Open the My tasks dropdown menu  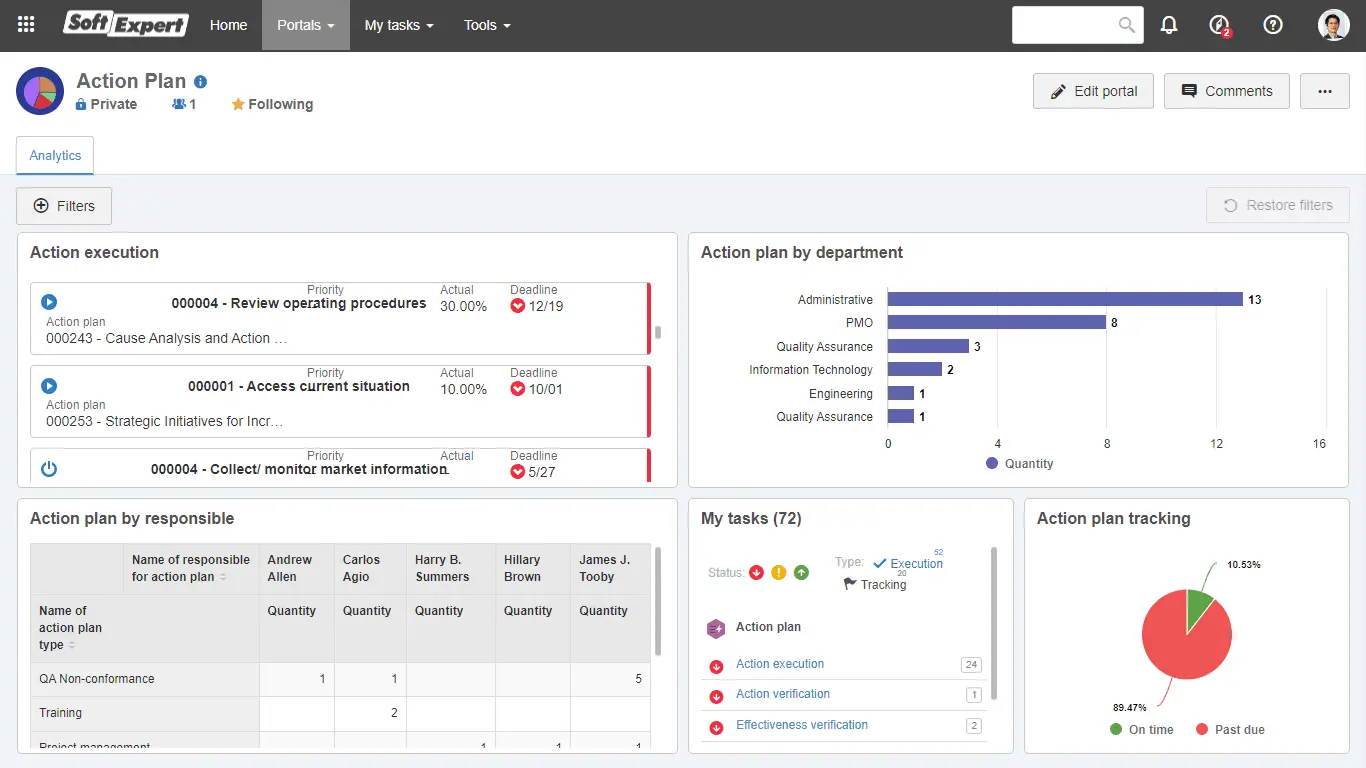(398, 25)
